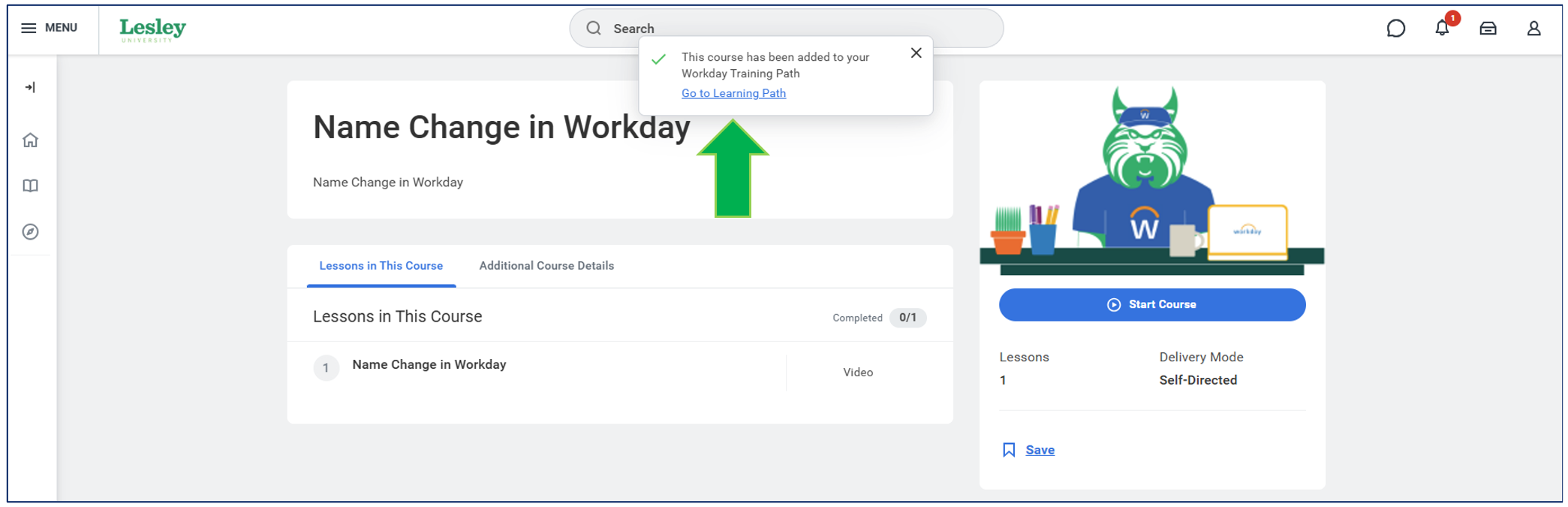Click the Name Change in Workday heading
1568x507 pixels.
501,127
